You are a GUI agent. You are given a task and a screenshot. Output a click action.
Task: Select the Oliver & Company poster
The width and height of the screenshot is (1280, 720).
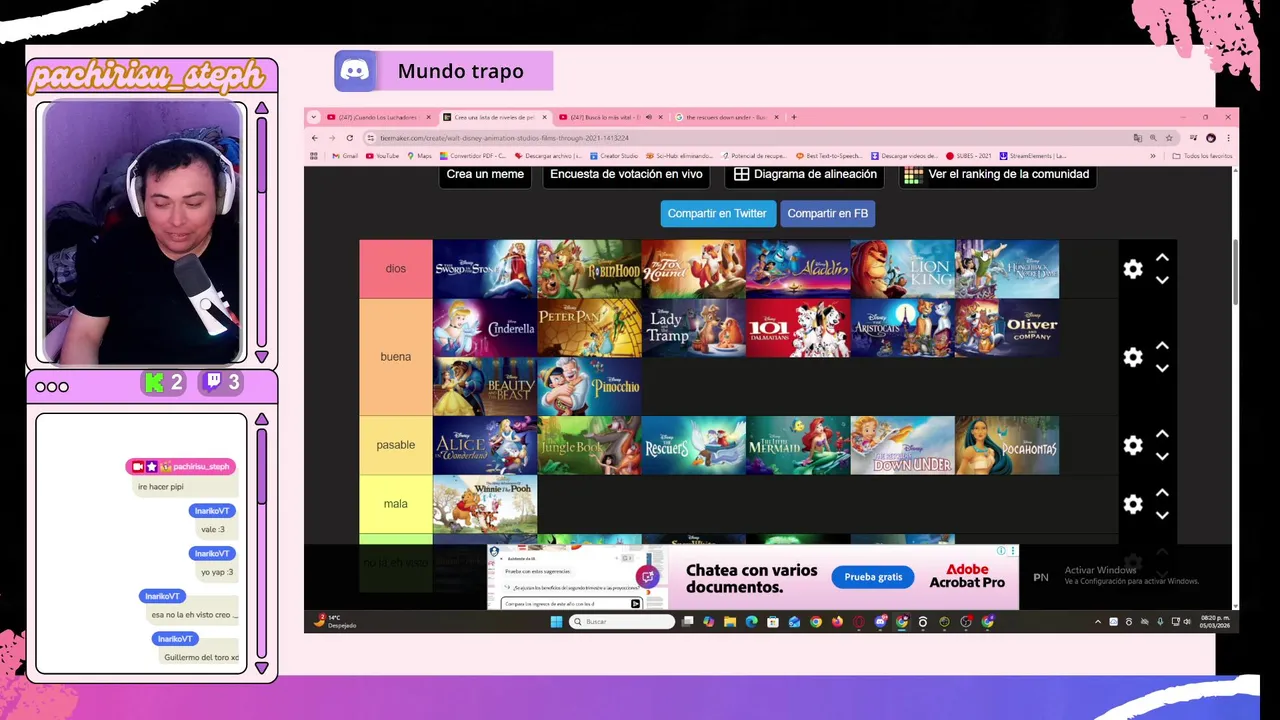click(1007, 328)
